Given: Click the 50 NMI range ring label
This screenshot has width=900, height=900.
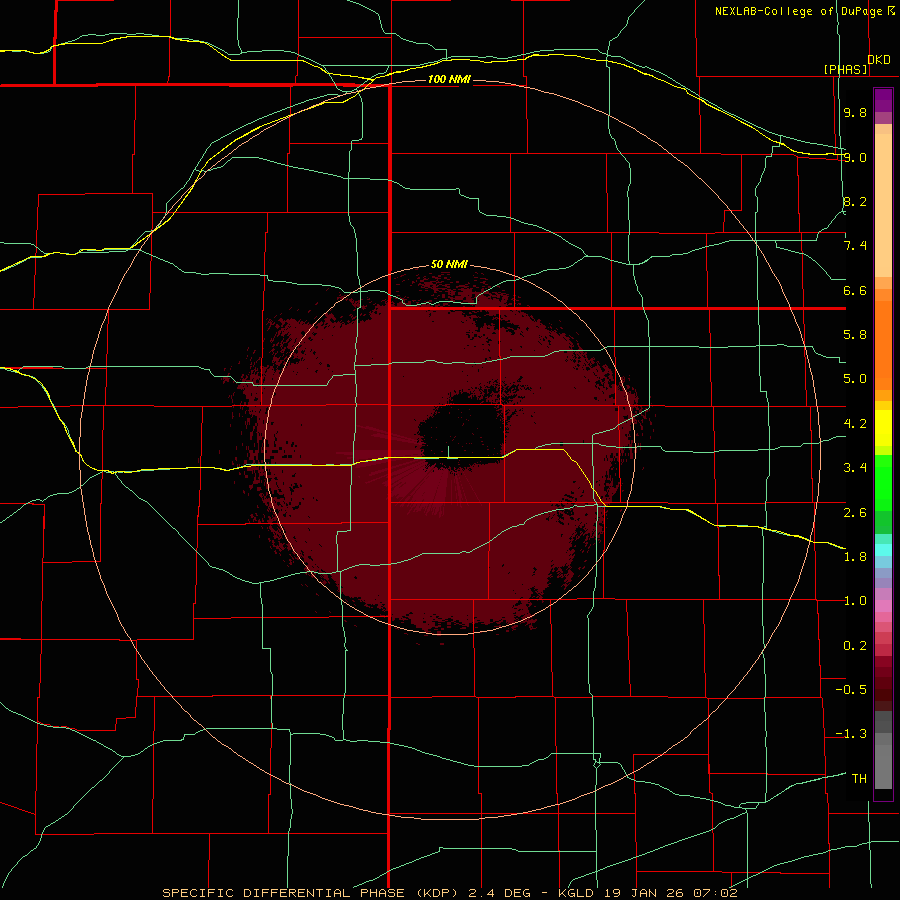Looking at the screenshot, I should click(x=449, y=264).
